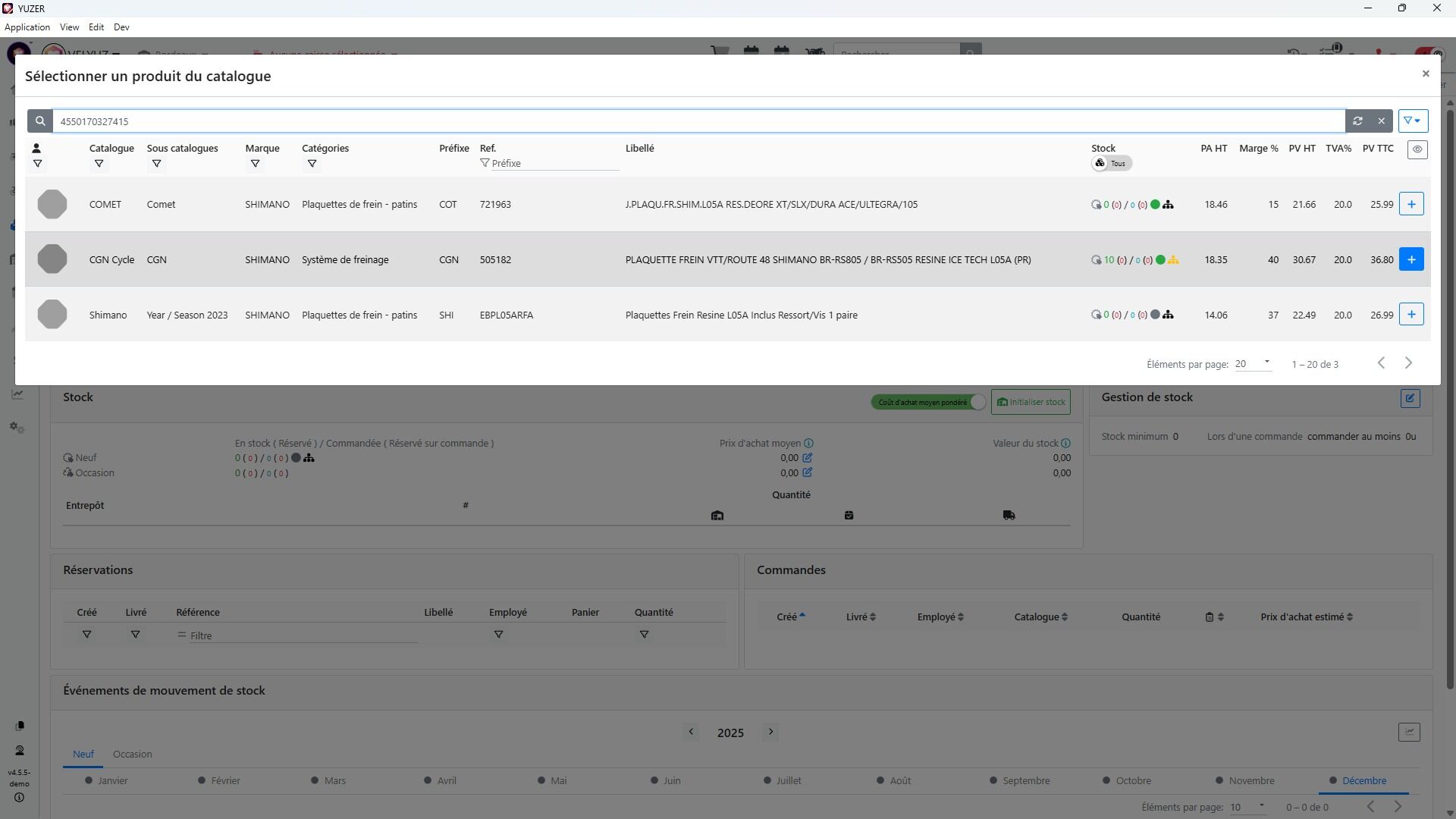Toggle column visibility eye icon
This screenshot has width=1456, height=819.
pos(1417,149)
